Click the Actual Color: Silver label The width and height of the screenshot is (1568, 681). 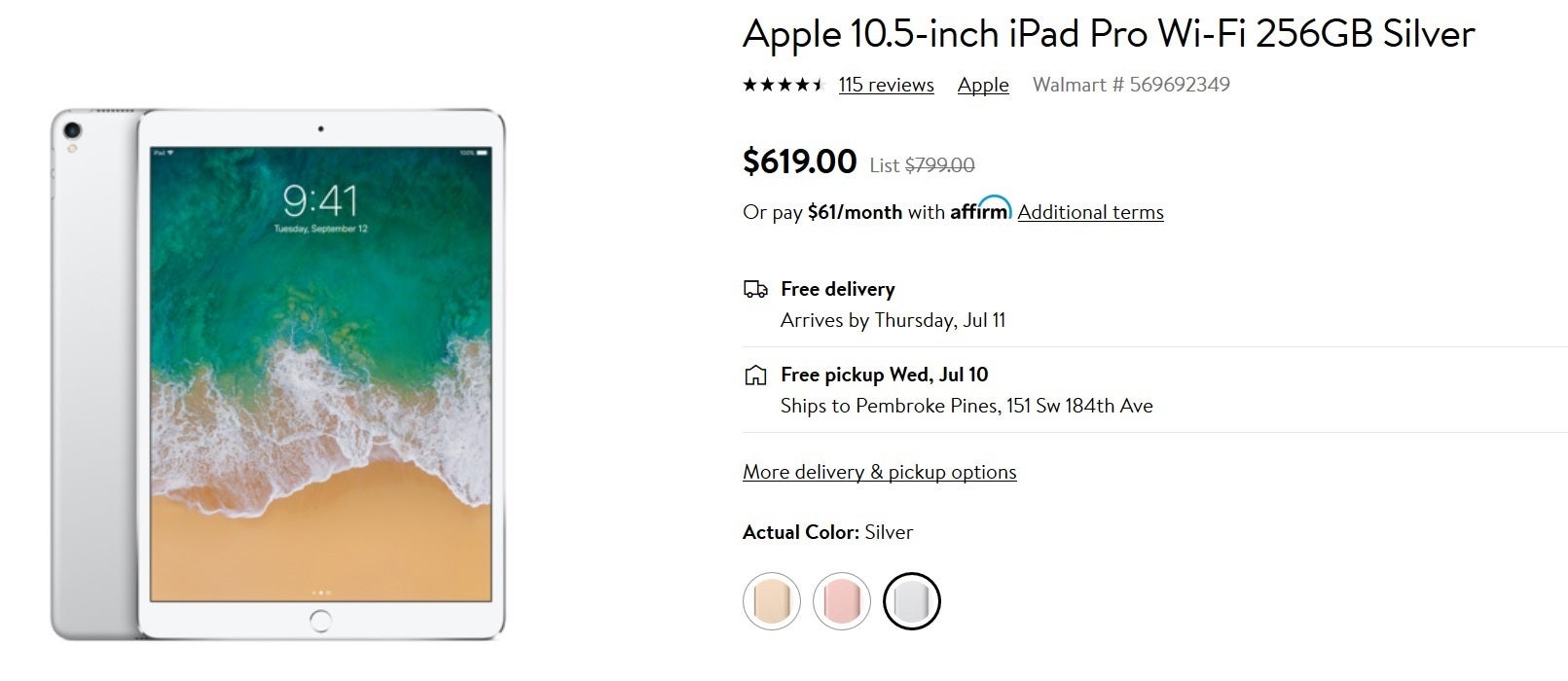click(x=827, y=532)
